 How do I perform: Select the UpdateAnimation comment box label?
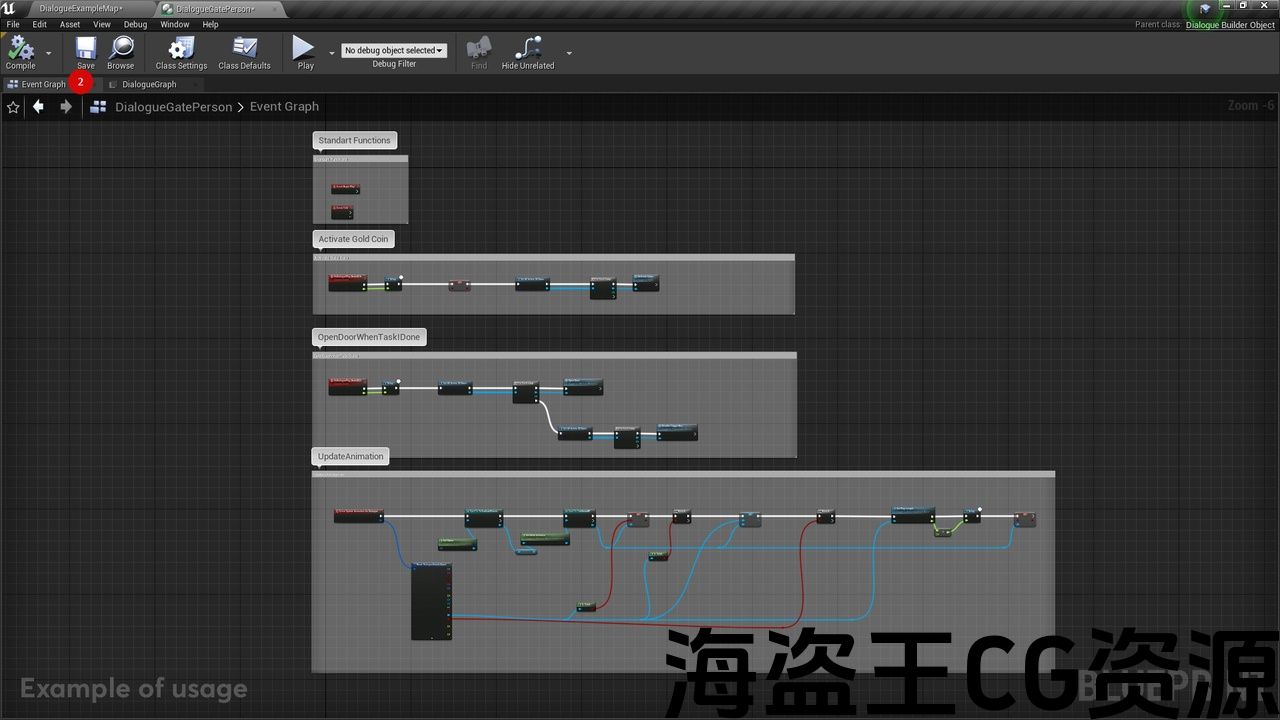pyautogui.click(x=350, y=457)
